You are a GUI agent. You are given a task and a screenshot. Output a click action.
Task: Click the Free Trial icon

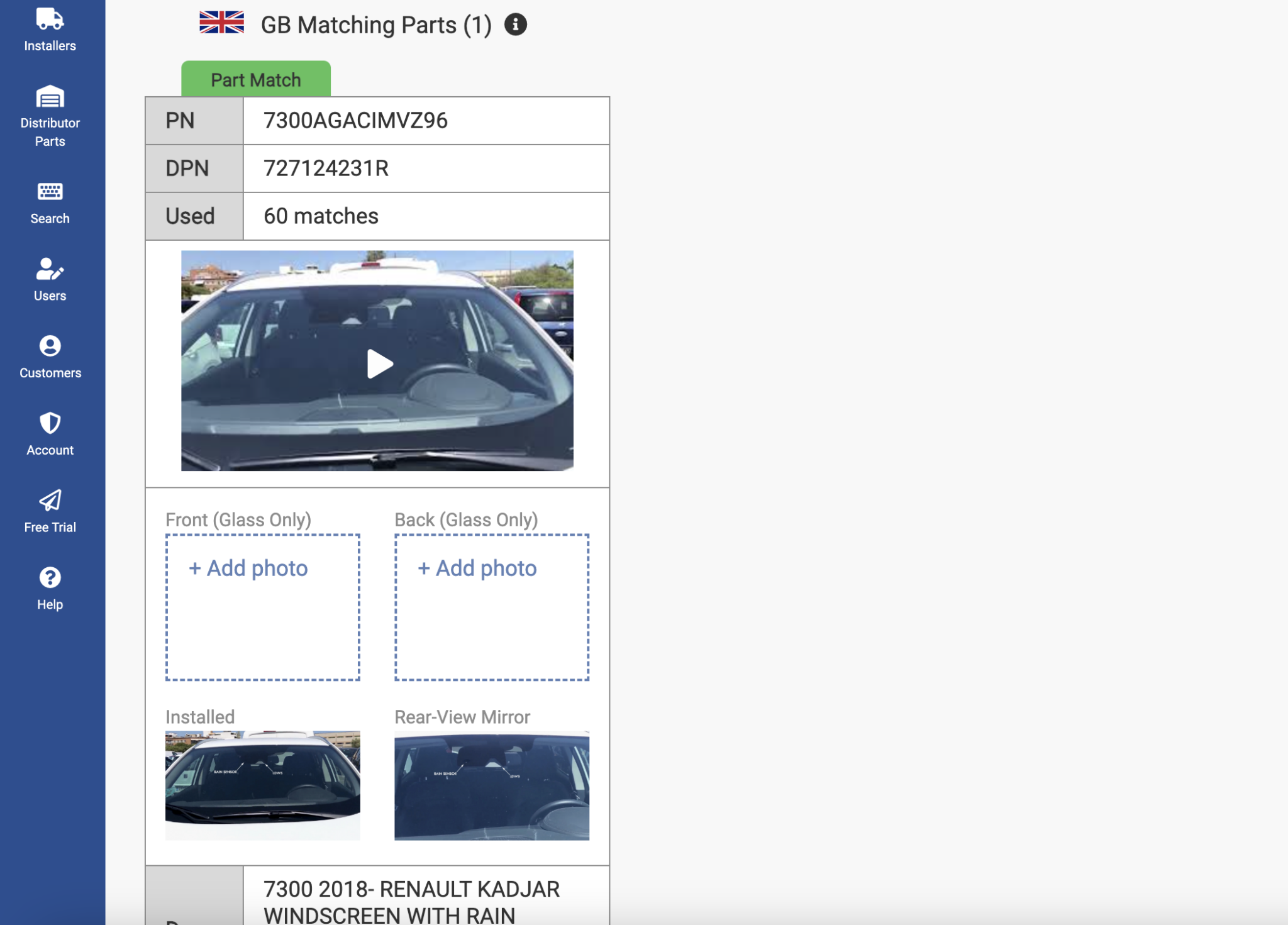tap(49, 500)
